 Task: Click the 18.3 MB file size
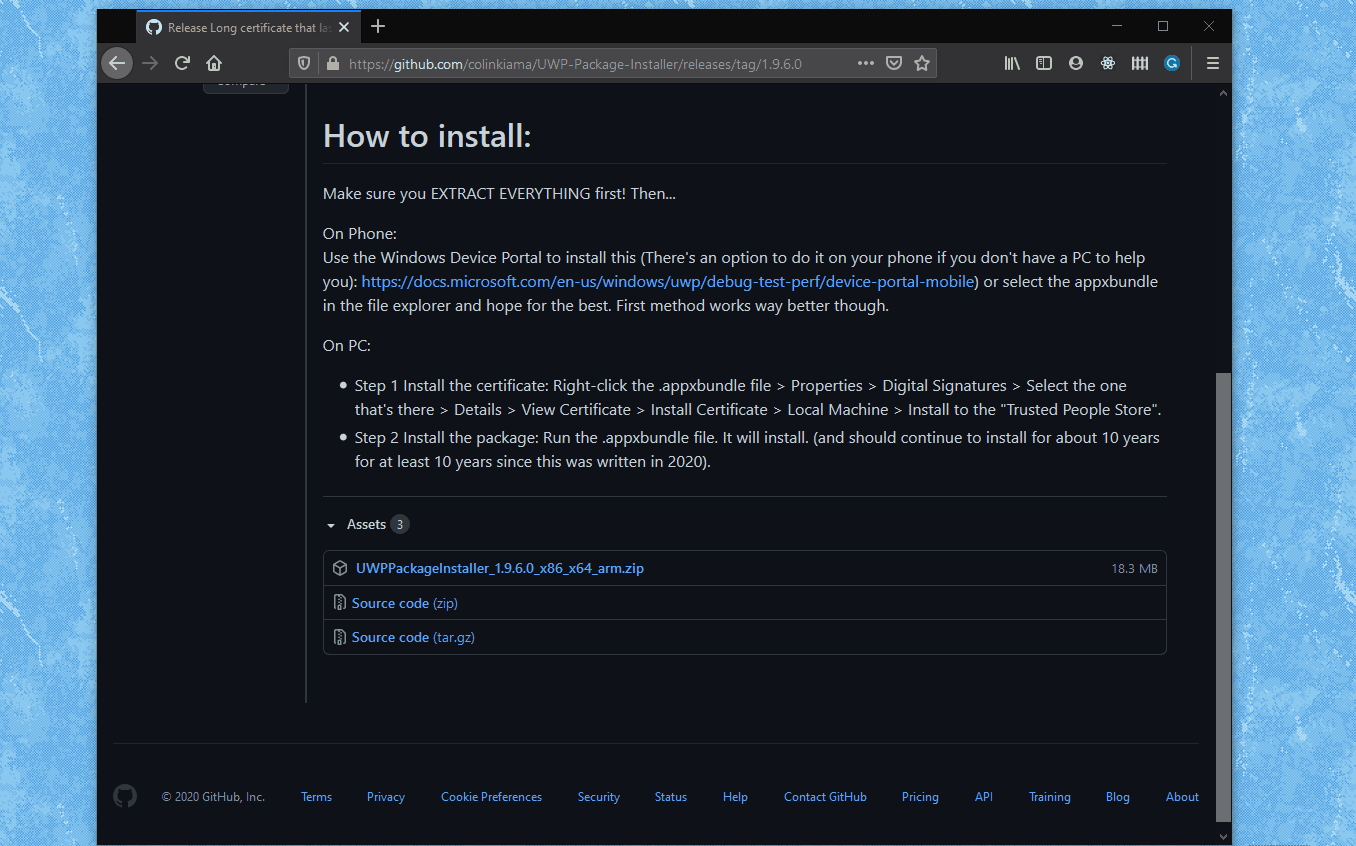click(x=1134, y=568)
